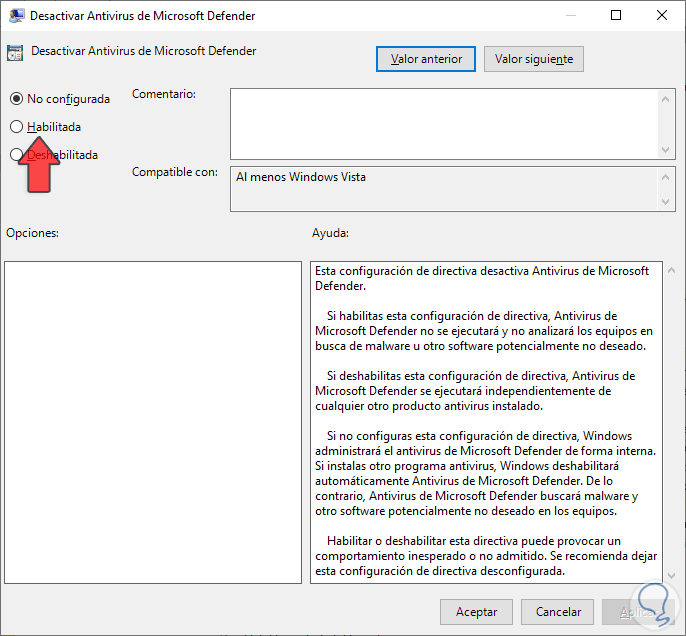Confirm with the Aceptar button
This screenshot has width=686, height=636.
(x=476, y=612)
